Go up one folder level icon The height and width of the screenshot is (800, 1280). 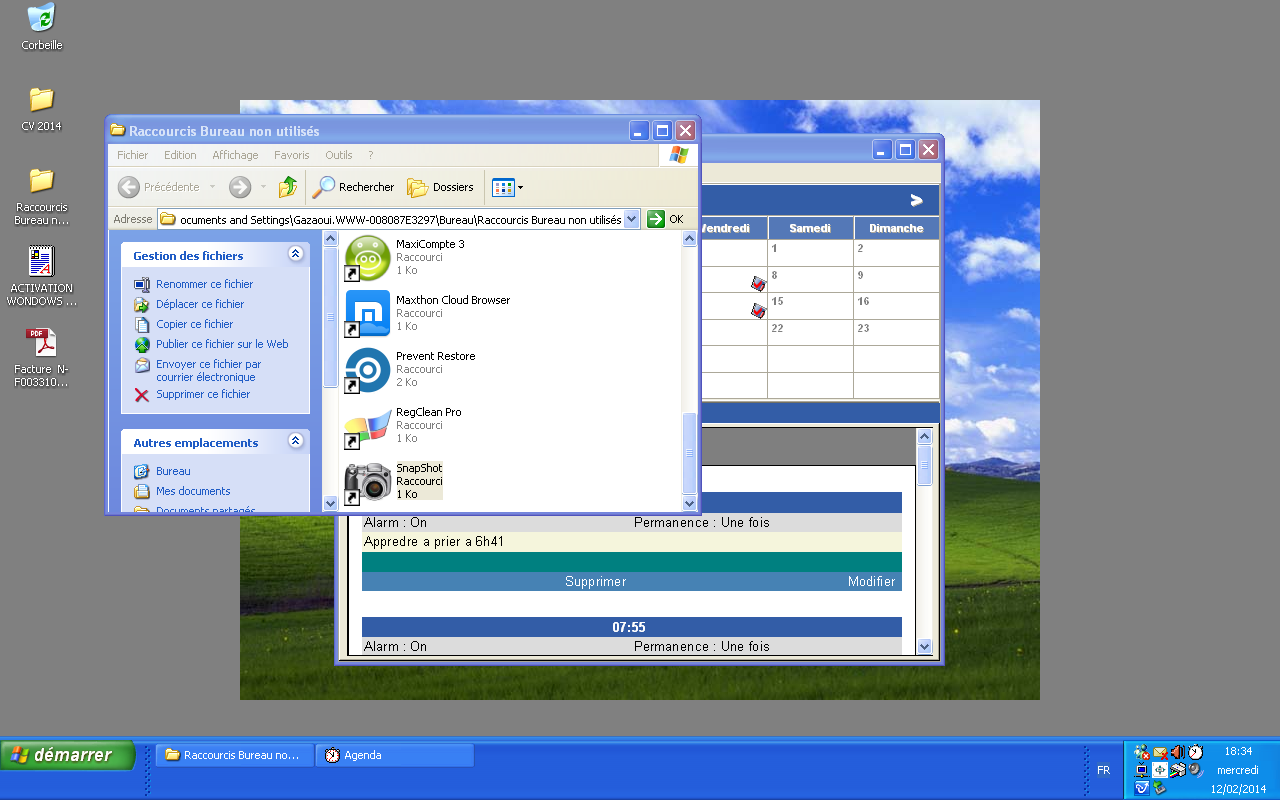coord(288,187)
